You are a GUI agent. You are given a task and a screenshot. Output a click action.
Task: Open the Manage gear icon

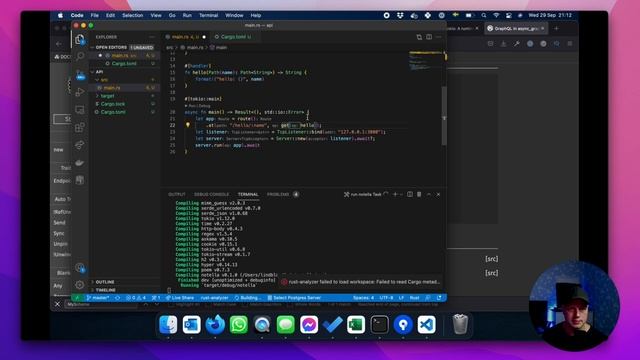(x=80, y=285)
